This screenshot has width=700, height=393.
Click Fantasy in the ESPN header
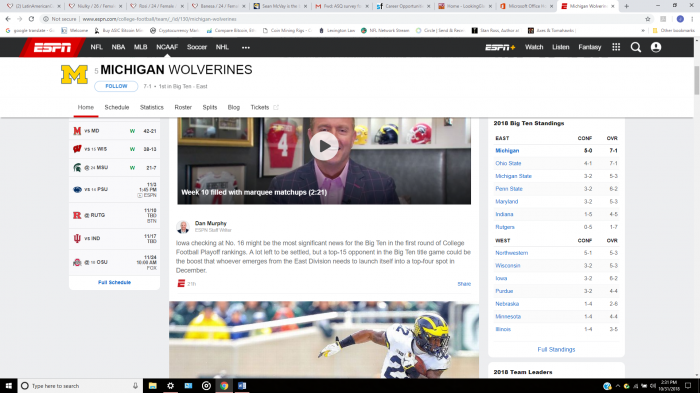tap(590, 47)
